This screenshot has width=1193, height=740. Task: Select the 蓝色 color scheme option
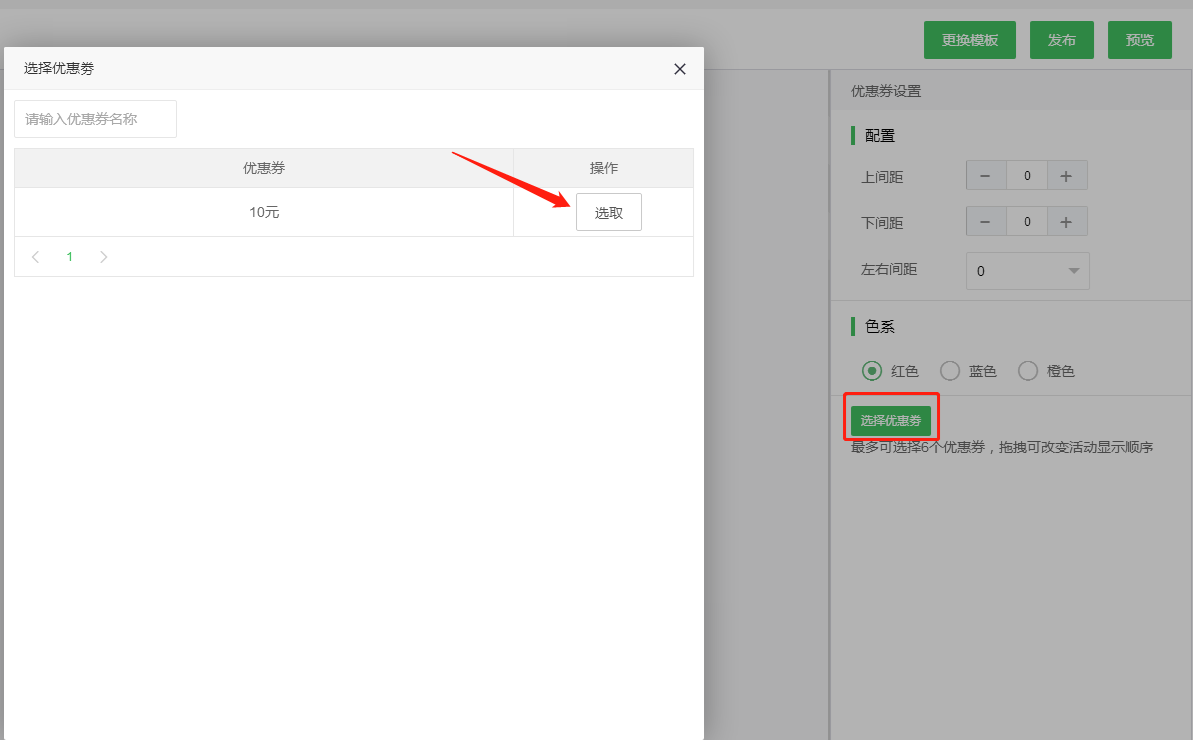[949, 370]
